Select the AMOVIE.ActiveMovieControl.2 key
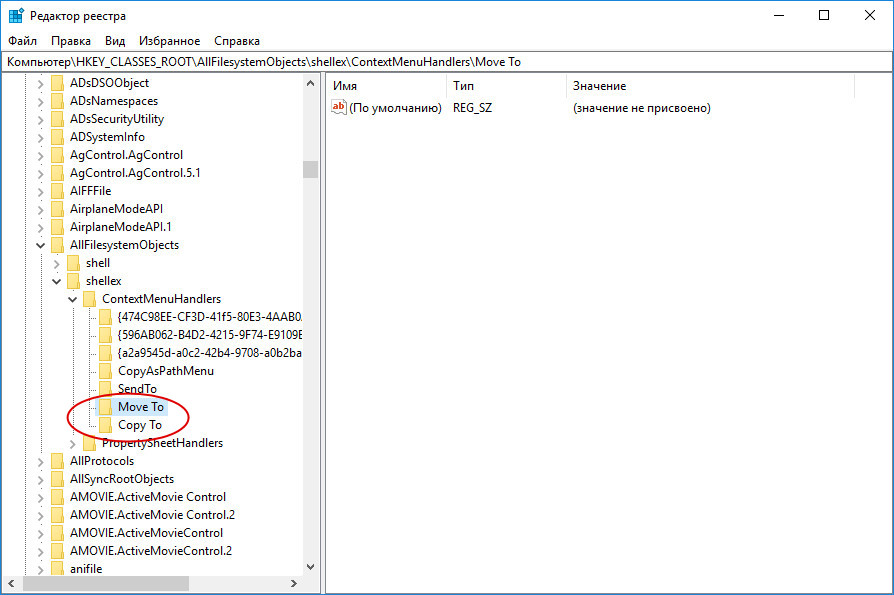Viewport: 894px width, 595px height. coord(151,551)
